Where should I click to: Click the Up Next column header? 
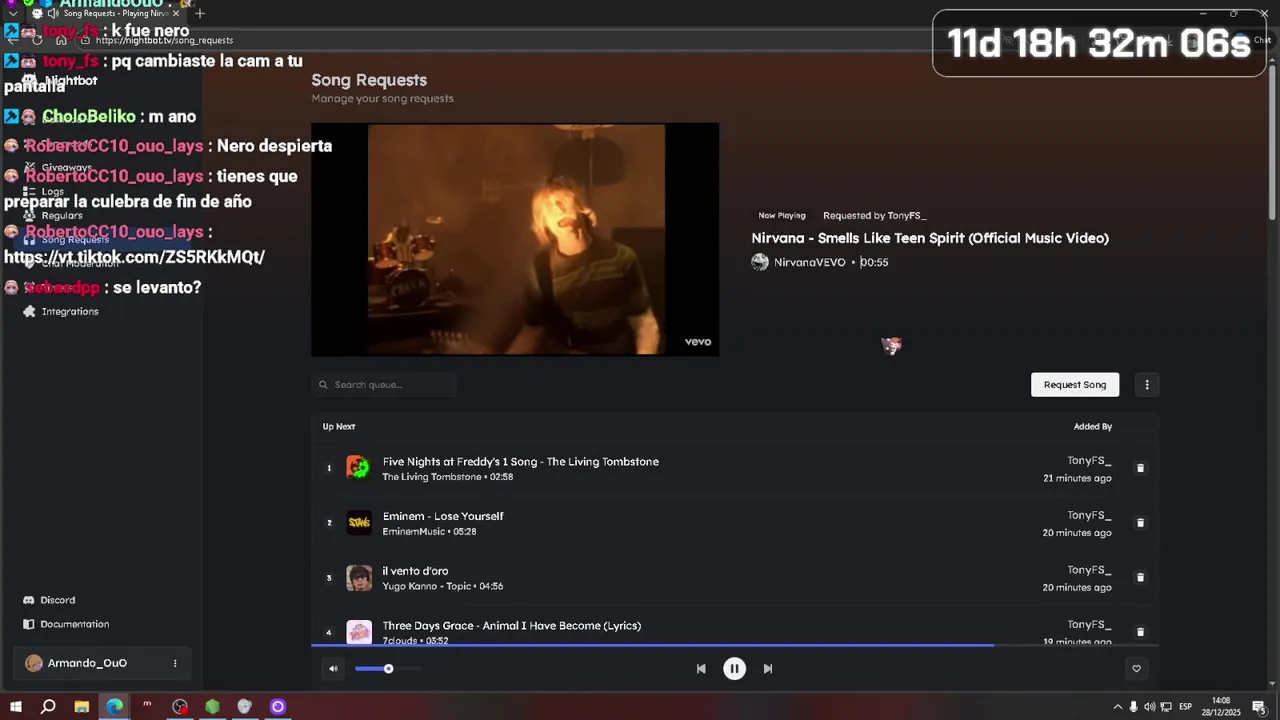click(339, 427)
